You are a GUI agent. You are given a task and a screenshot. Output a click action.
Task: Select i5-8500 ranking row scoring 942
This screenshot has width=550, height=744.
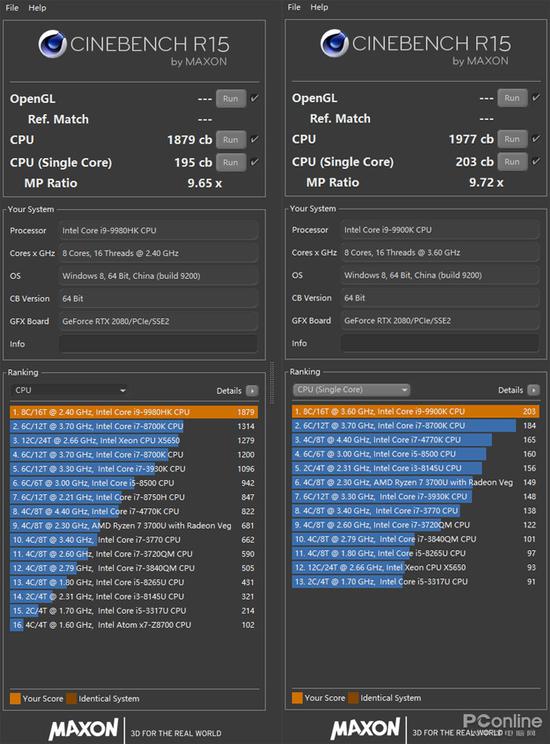pos(134,483)
